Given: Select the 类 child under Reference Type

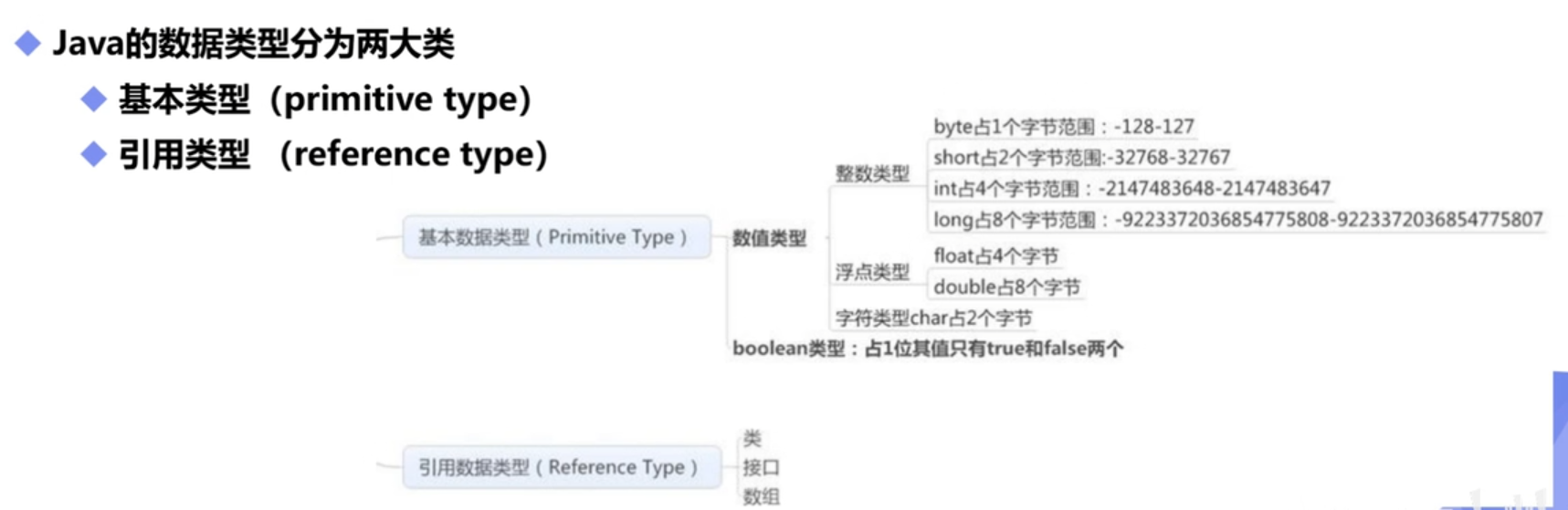Looking at the screenshot, I should (x=752, y=439).
